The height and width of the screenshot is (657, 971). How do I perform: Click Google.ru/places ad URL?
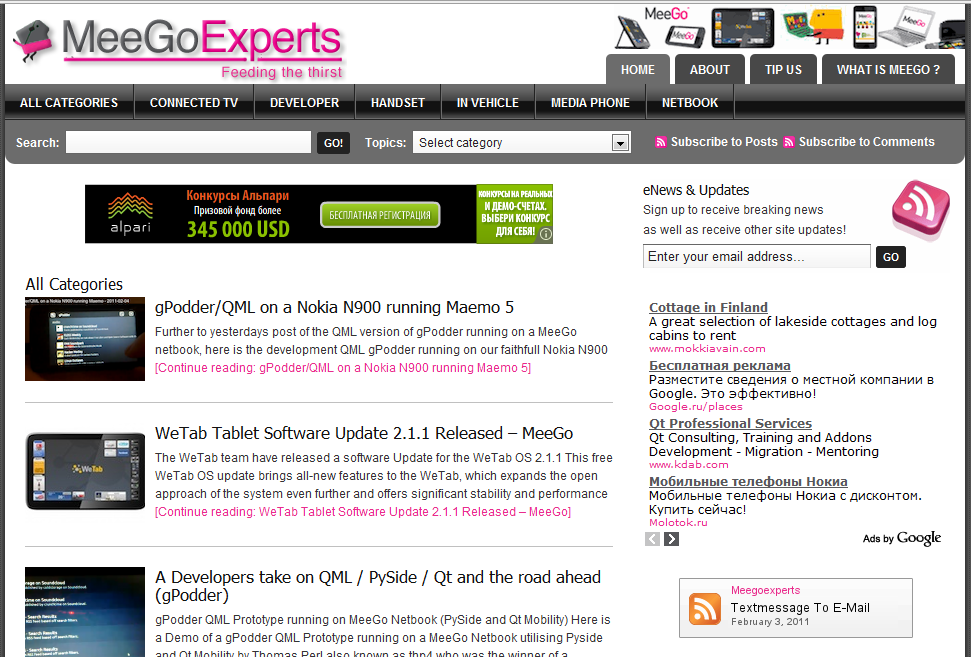695,407
